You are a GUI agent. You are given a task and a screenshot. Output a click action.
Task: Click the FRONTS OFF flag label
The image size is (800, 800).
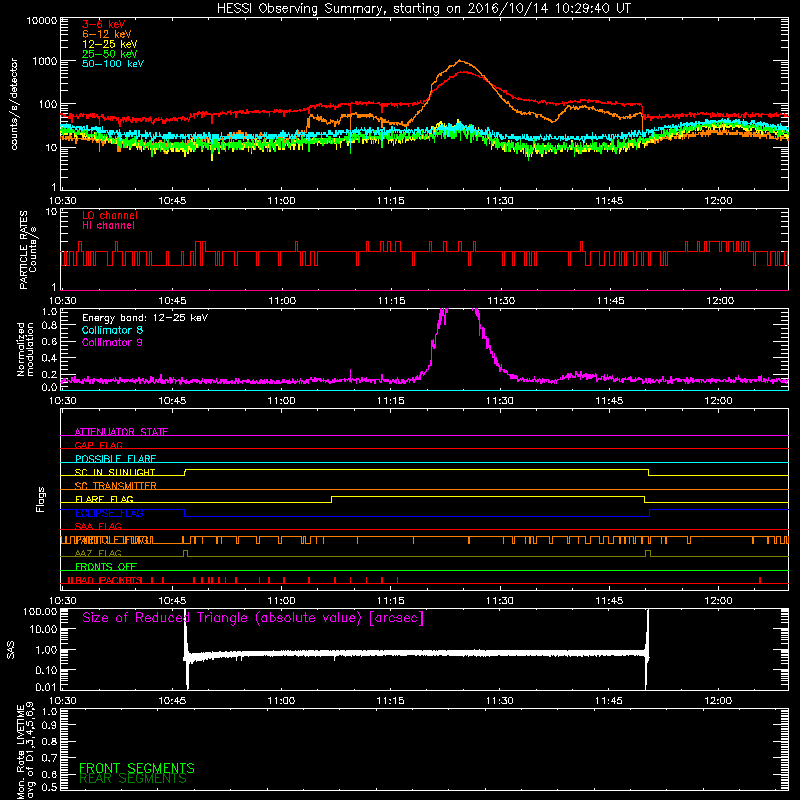[x=106, y=566]
